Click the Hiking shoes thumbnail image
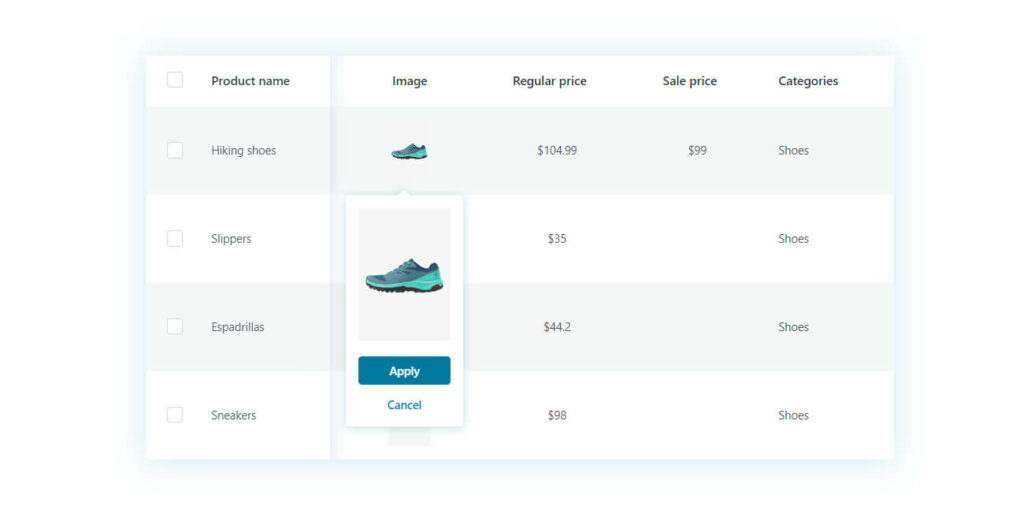The height and width of the screenshot is (514, 1024). click(409, 151)
